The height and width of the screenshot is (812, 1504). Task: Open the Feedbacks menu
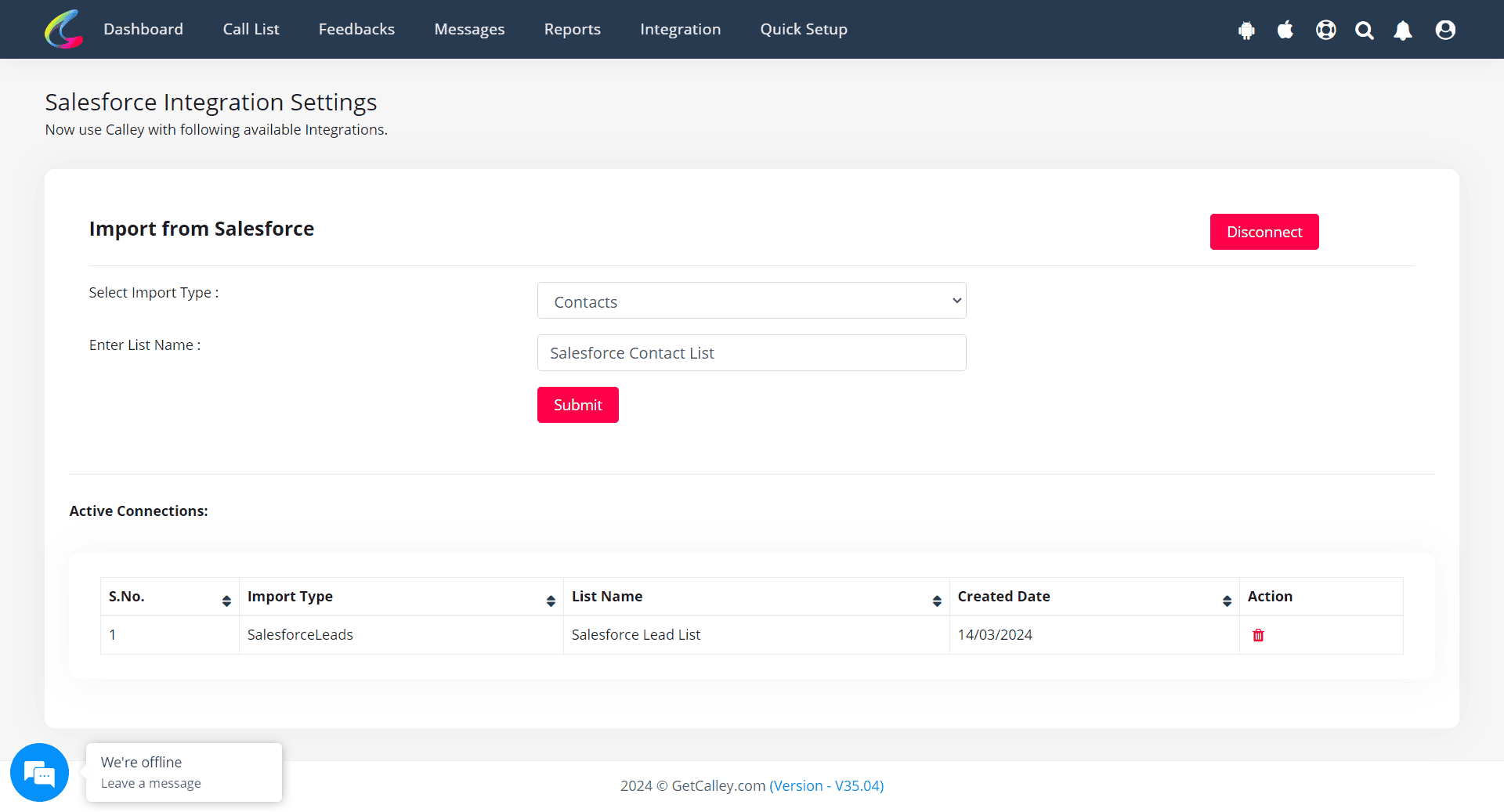[356, 29]
